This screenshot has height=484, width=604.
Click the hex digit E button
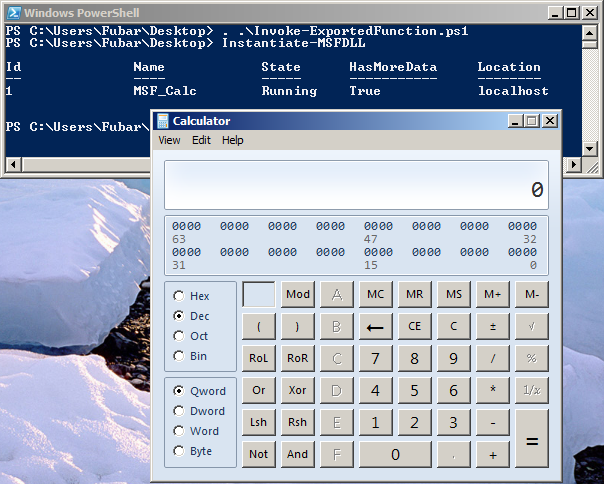coord(337,422)
